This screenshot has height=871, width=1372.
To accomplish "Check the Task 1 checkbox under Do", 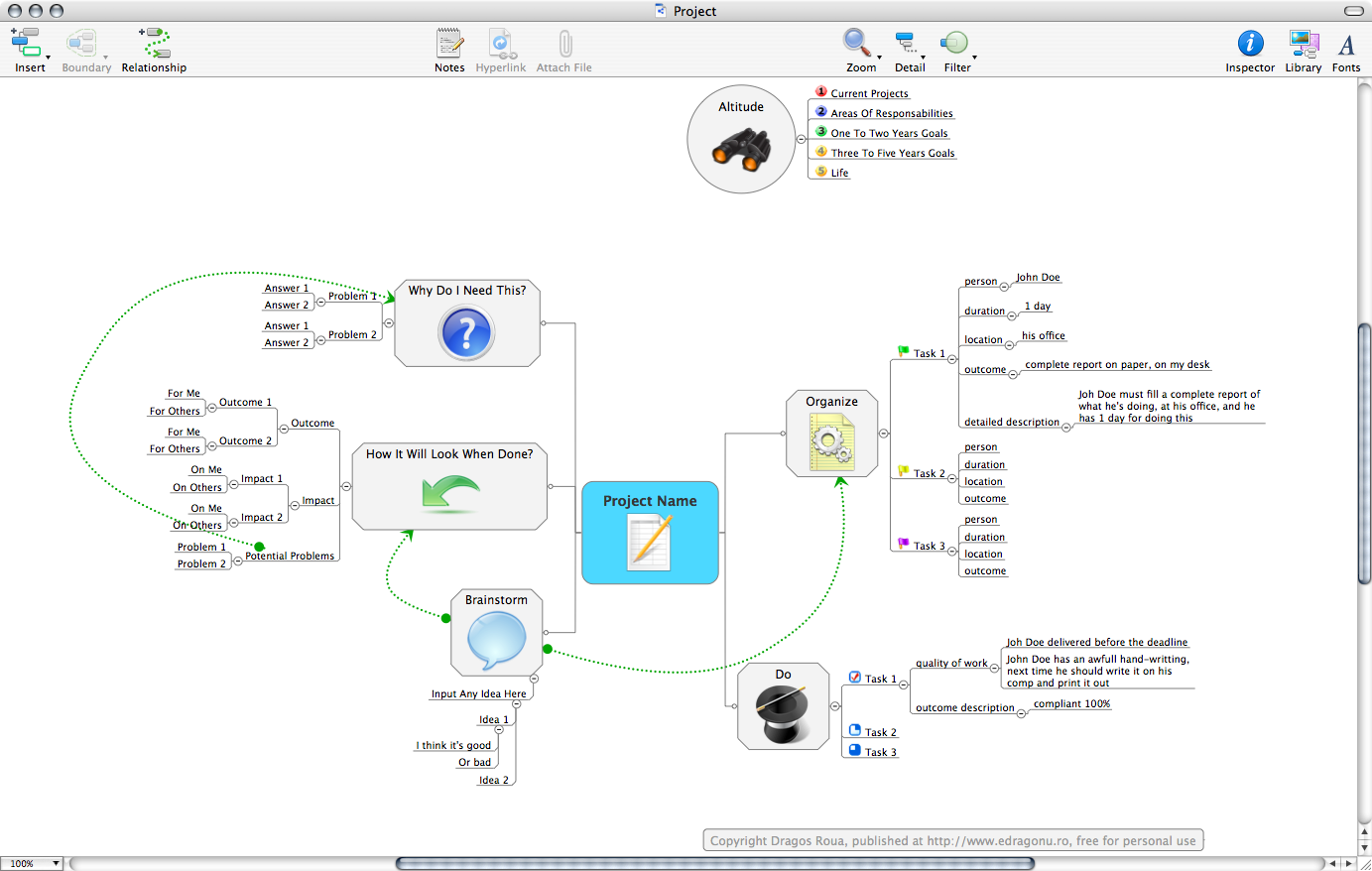I will click(x=853, y=679).
